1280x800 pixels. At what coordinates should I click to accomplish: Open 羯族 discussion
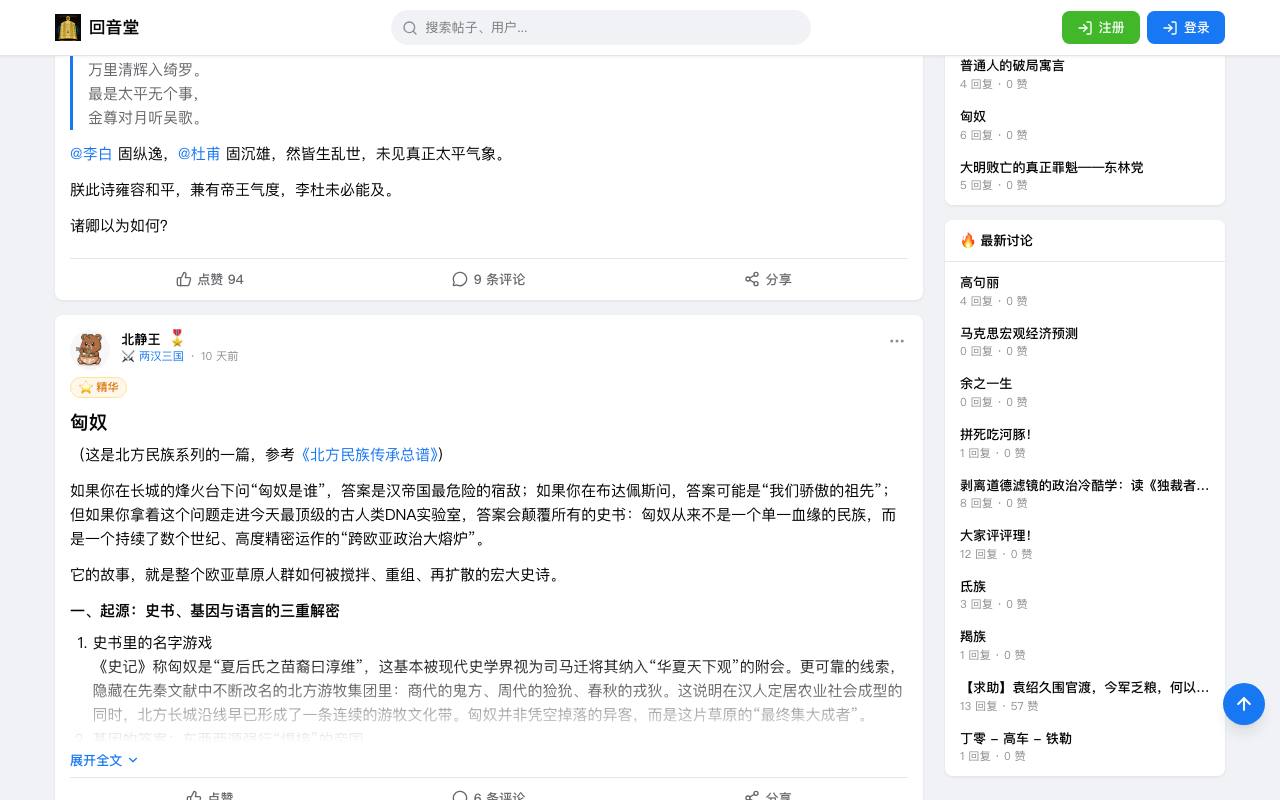[973, 637]
